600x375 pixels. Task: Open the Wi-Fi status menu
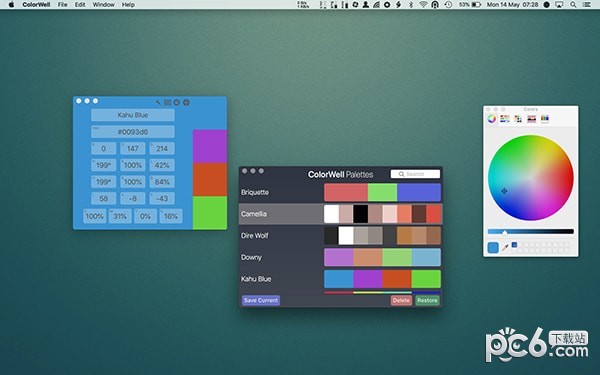tap(423, 5)
